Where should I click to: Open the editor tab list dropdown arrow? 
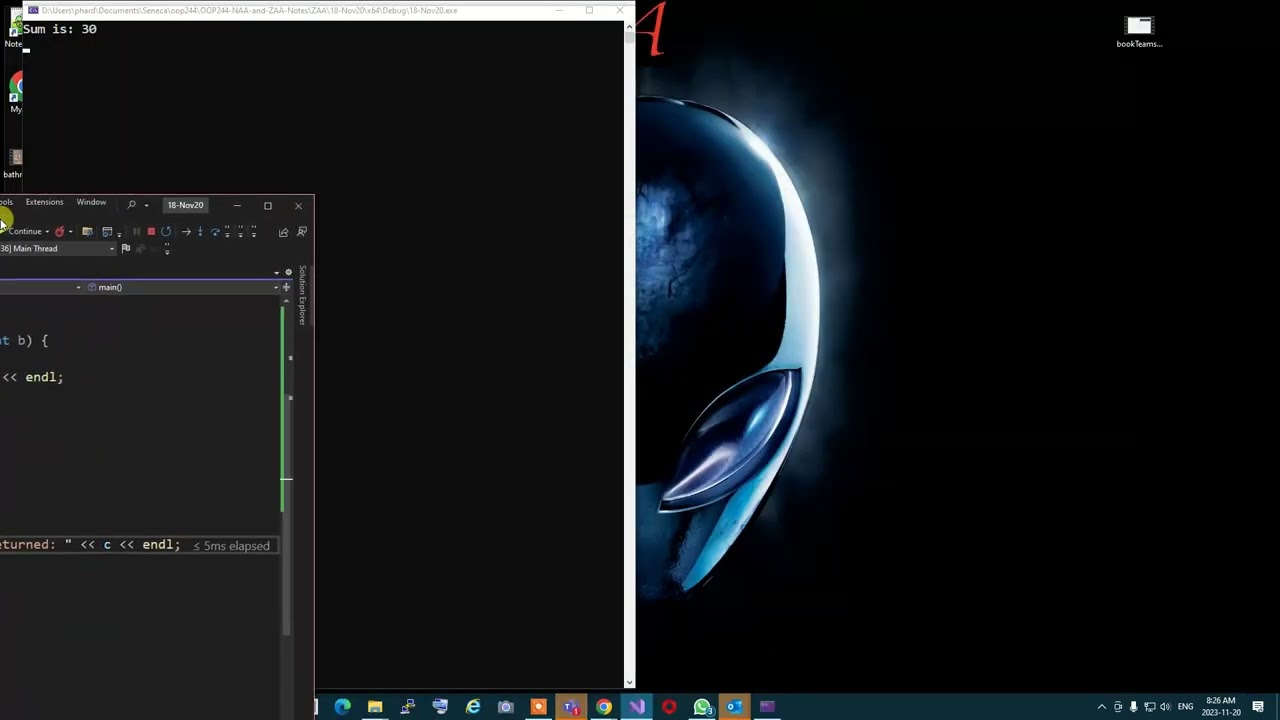click(277, 272)
